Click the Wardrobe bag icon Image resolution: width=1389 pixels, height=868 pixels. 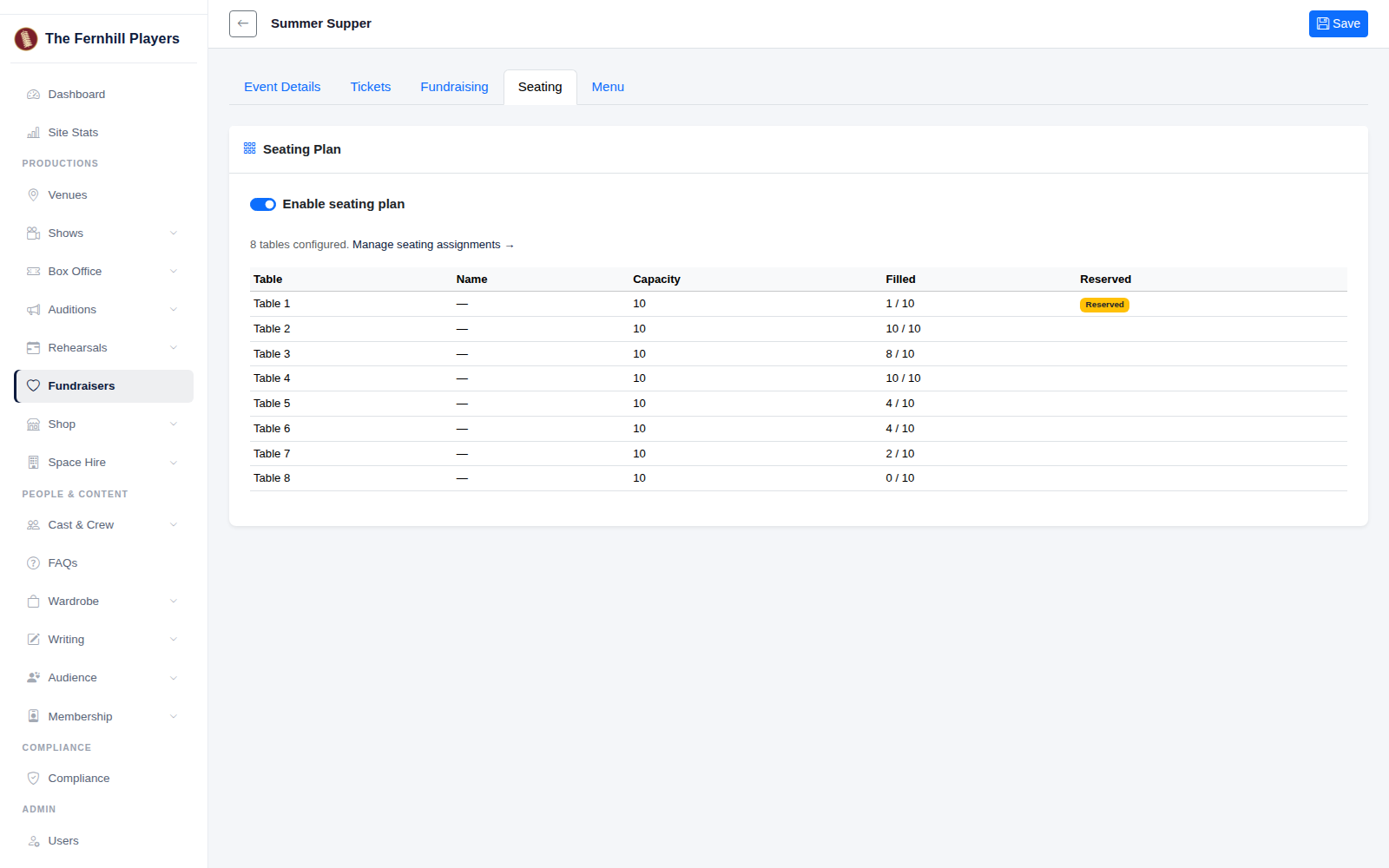tap(33, 602)
